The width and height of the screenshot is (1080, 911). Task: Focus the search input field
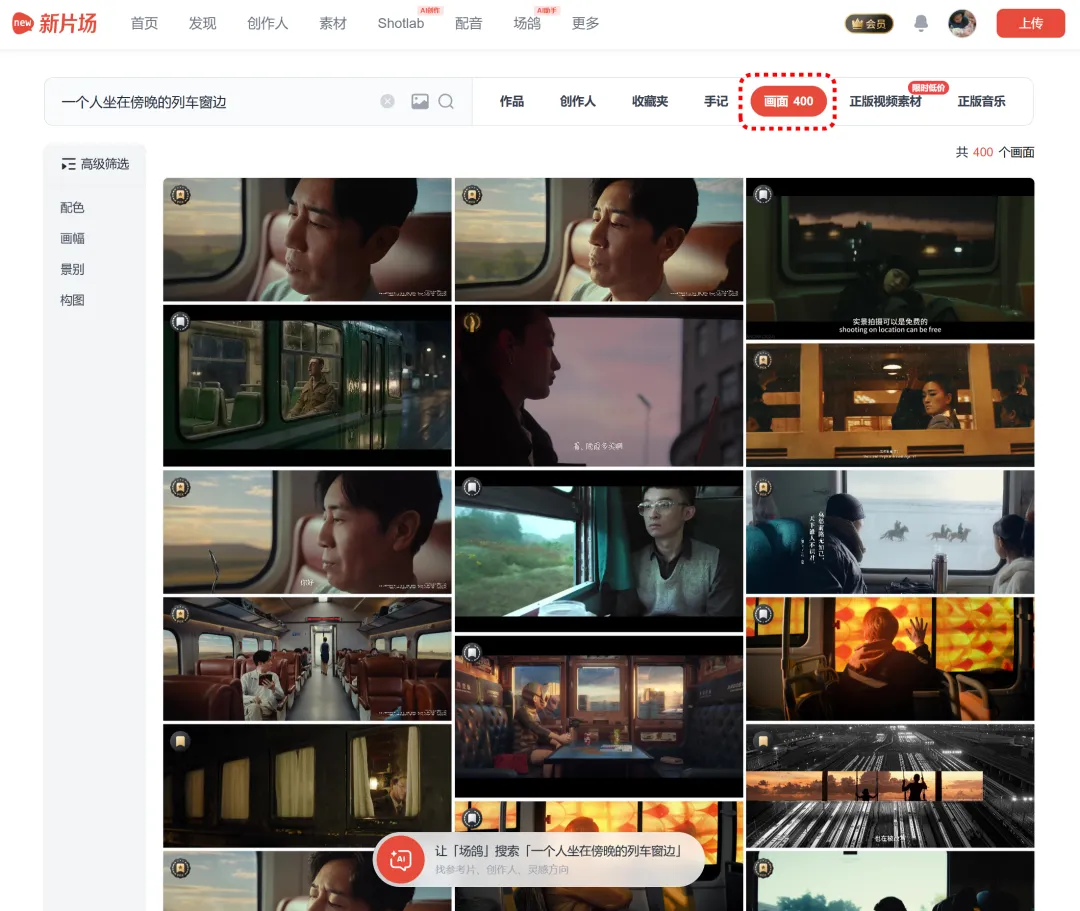tap(217, 102)
